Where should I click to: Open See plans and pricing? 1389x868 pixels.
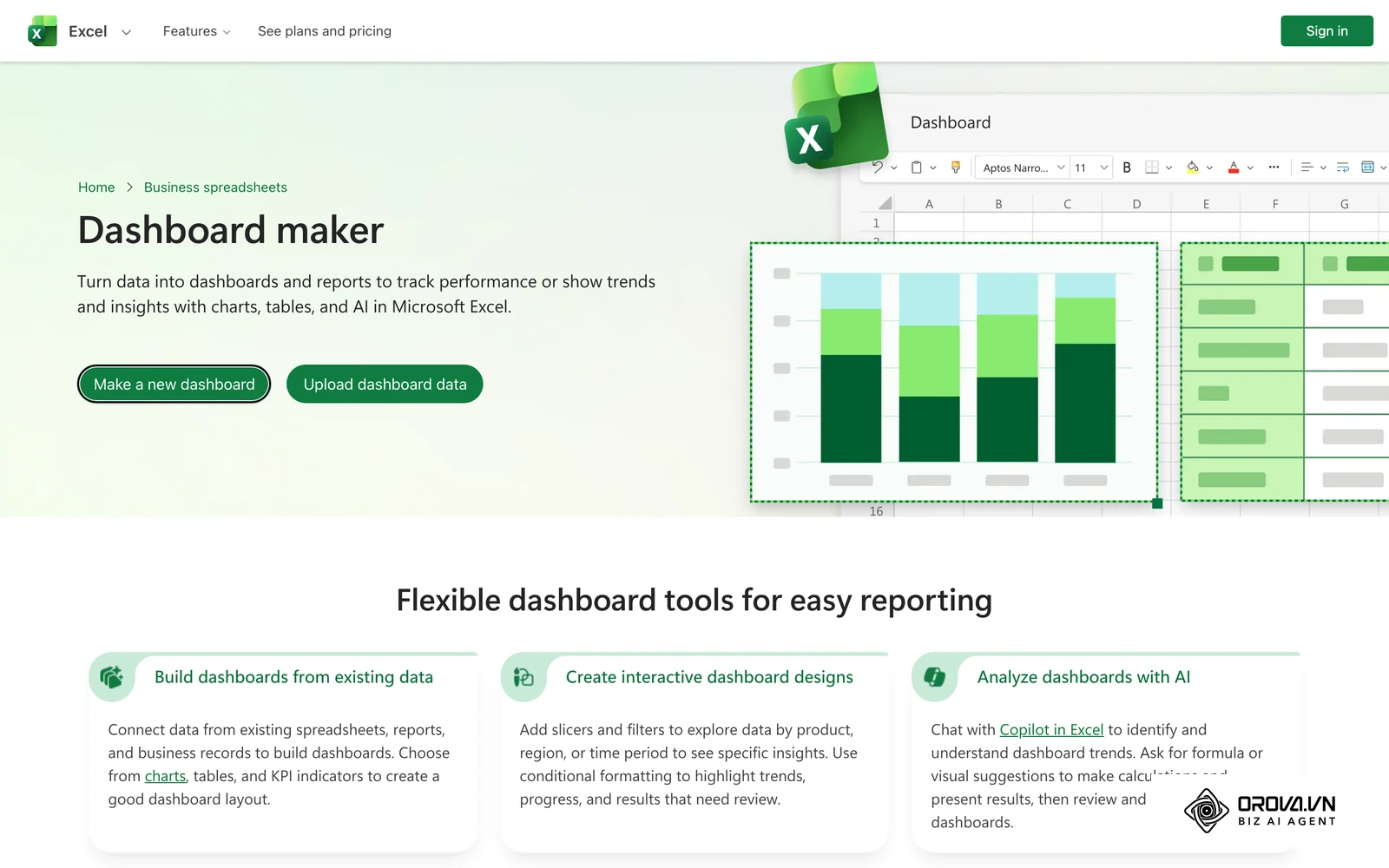click(x=325, y=31)
